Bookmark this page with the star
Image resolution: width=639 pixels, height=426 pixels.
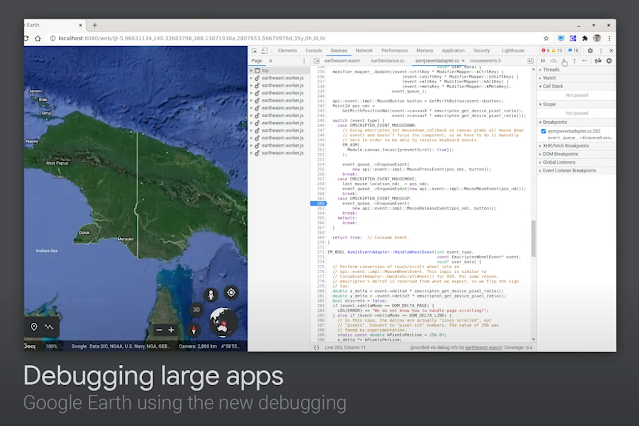click(x=546, y=38)
